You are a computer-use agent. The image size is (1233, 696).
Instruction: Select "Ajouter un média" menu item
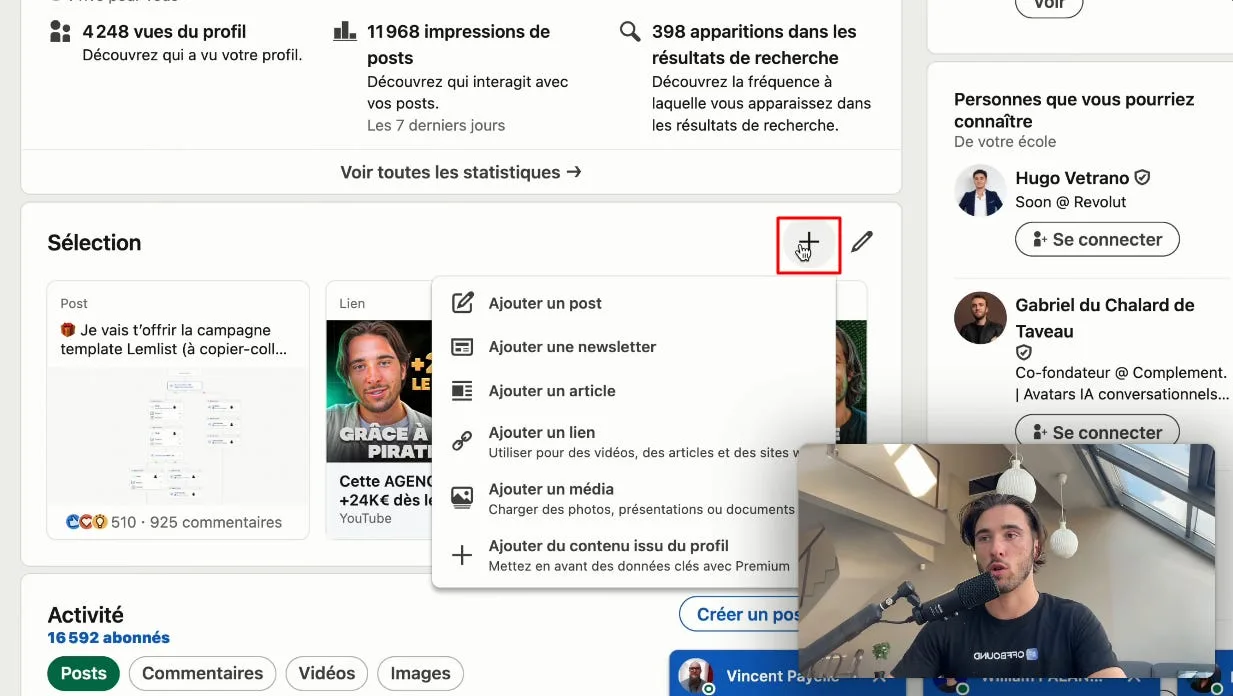click(633, 498)
